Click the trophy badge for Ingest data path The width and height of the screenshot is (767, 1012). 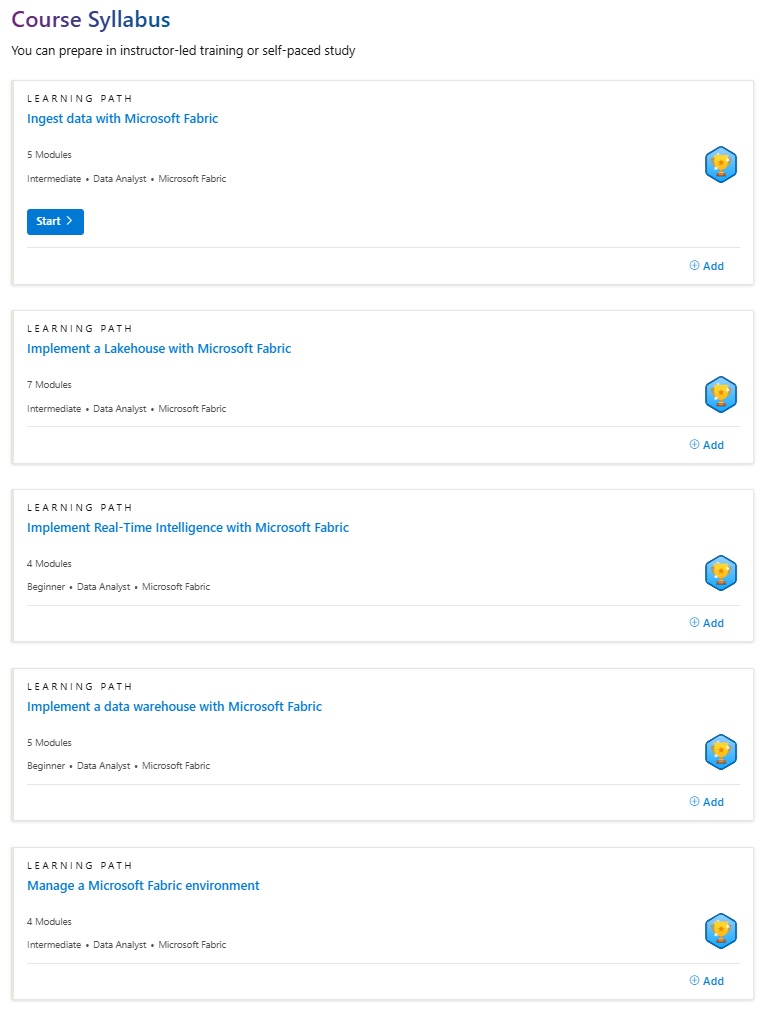pos(721,165)
